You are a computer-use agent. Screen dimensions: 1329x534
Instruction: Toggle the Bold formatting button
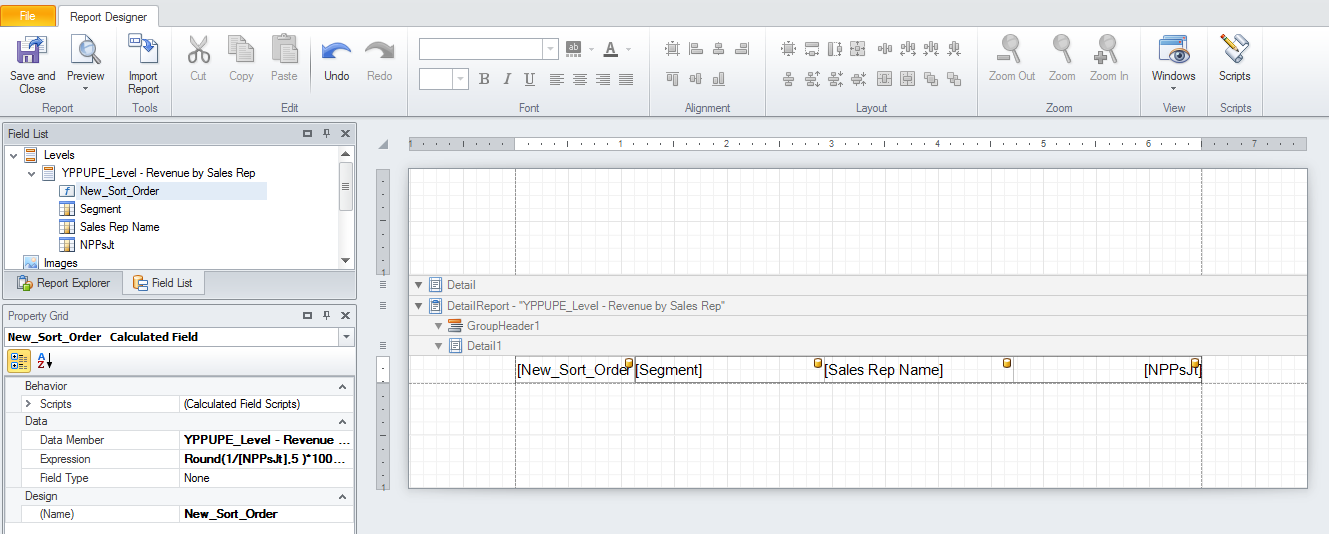pos(484,79)
